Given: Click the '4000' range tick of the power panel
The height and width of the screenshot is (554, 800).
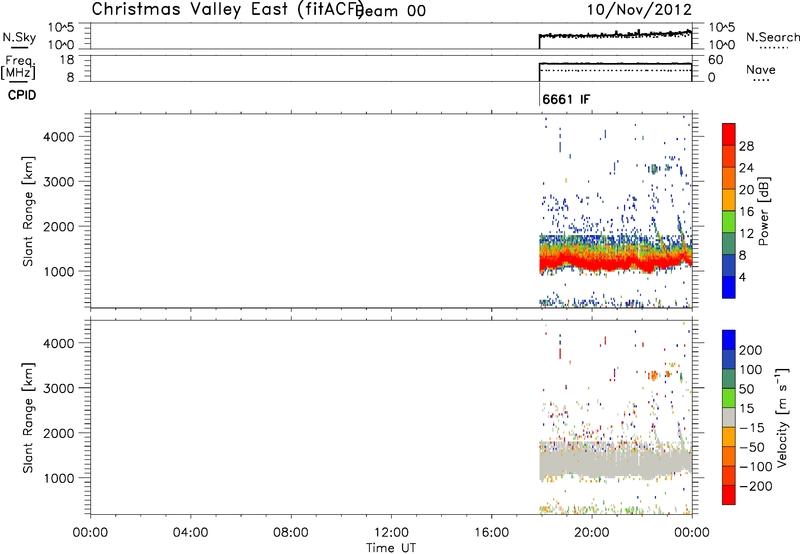Looking at the screenshot, I should pos(59,137).
